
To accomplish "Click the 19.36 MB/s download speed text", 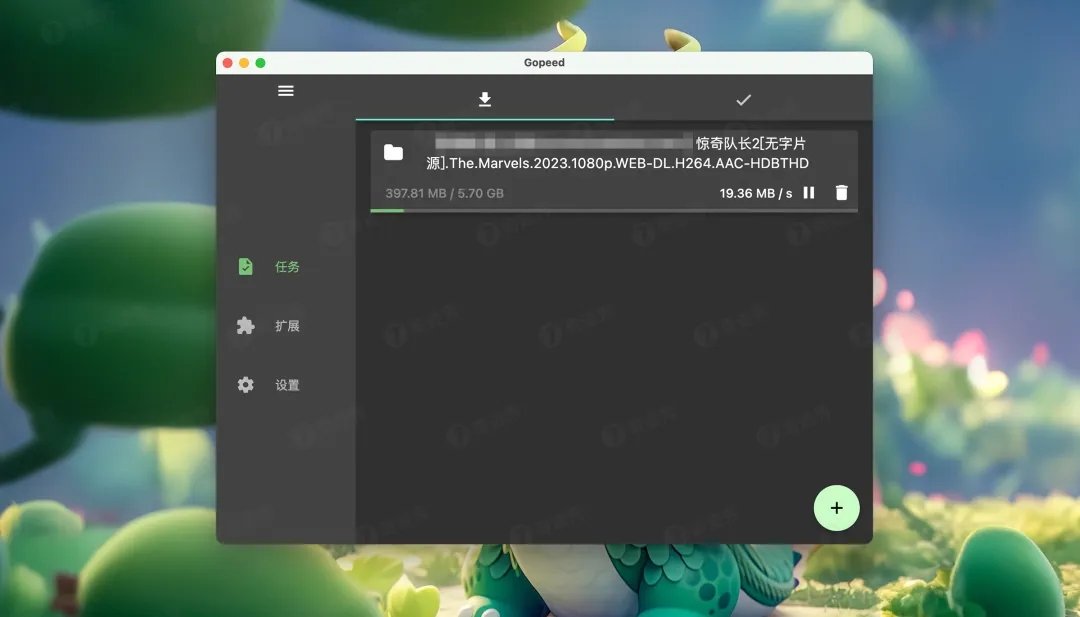I will point(755,193).
